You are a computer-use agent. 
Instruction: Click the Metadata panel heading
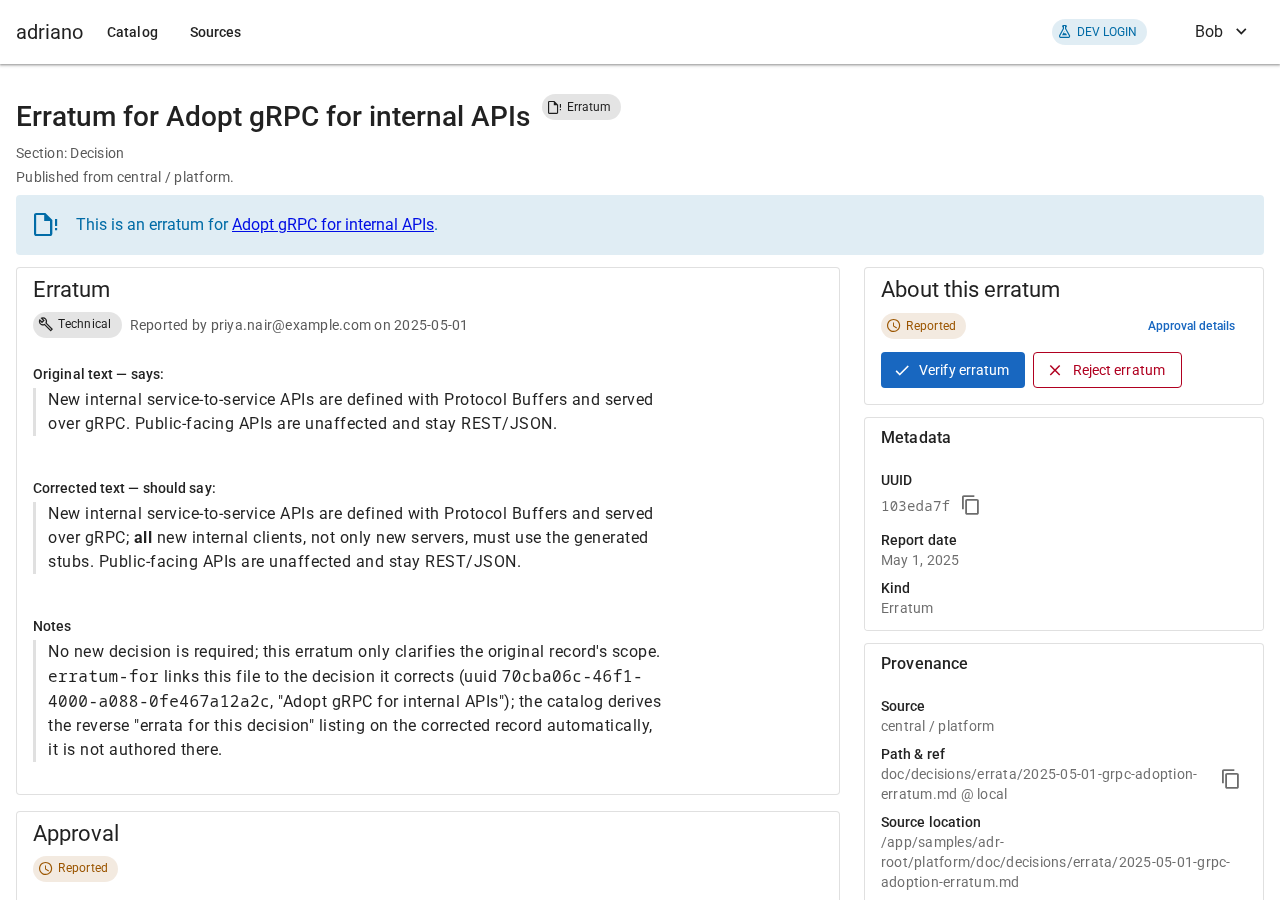click(x=916, y=438)
